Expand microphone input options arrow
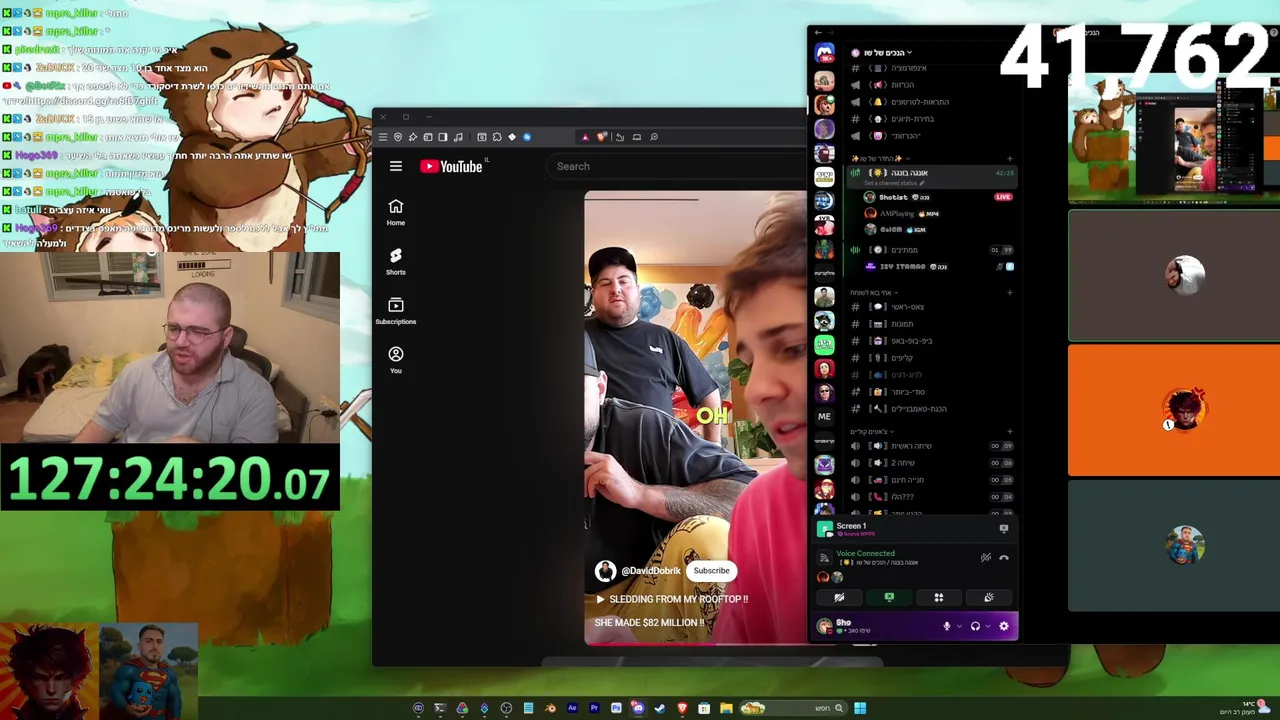The height and width of the screenshot is (720, 1280). click(x=959, y=626)
